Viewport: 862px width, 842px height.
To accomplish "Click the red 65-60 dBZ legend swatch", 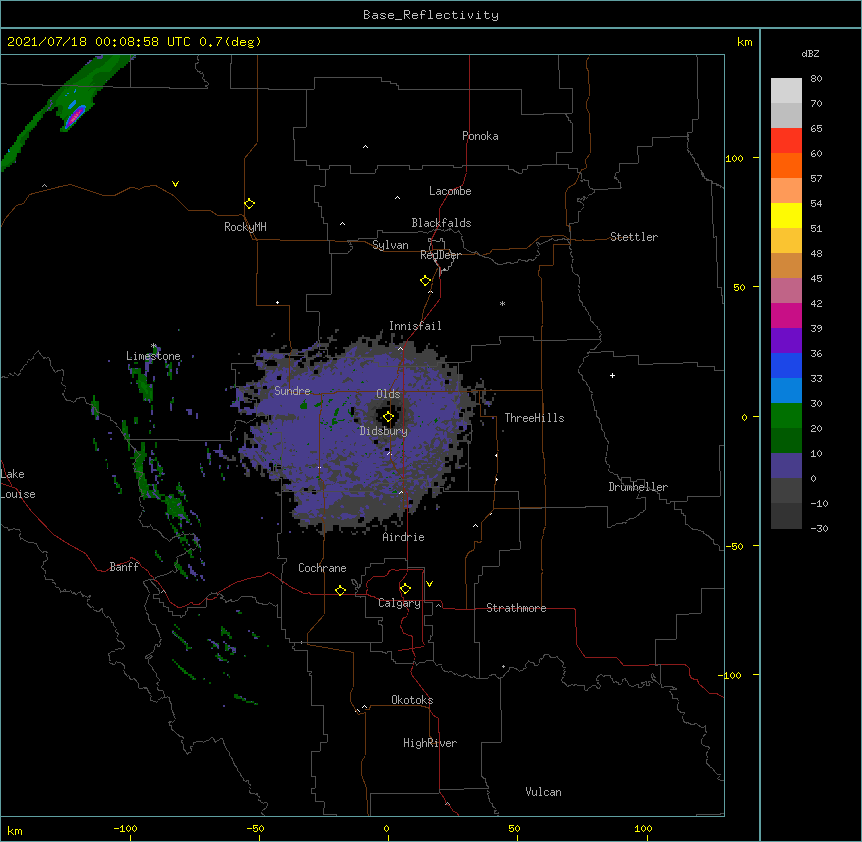I will click(786, 141).
